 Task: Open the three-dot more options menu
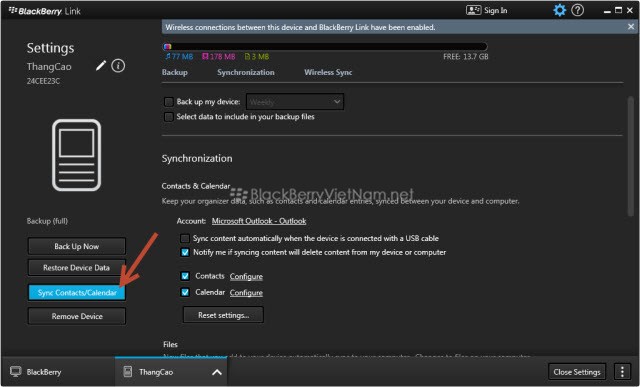point(622,371)
